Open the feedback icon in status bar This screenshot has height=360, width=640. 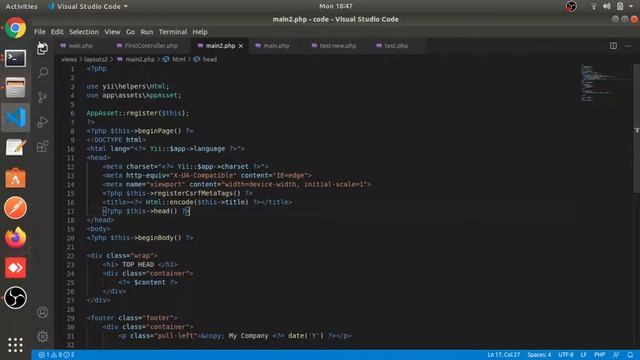click(616, 355)
